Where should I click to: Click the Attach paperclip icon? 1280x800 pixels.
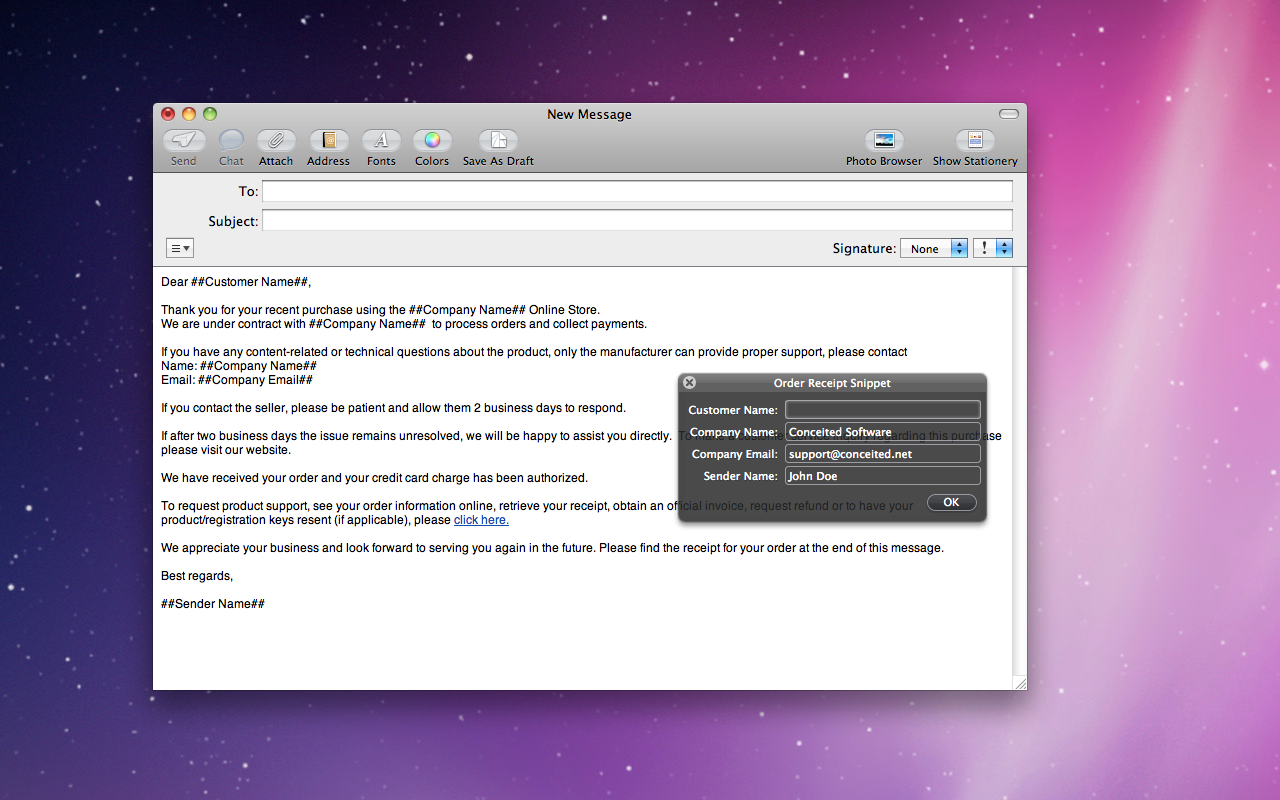click(x=276, y=141)
